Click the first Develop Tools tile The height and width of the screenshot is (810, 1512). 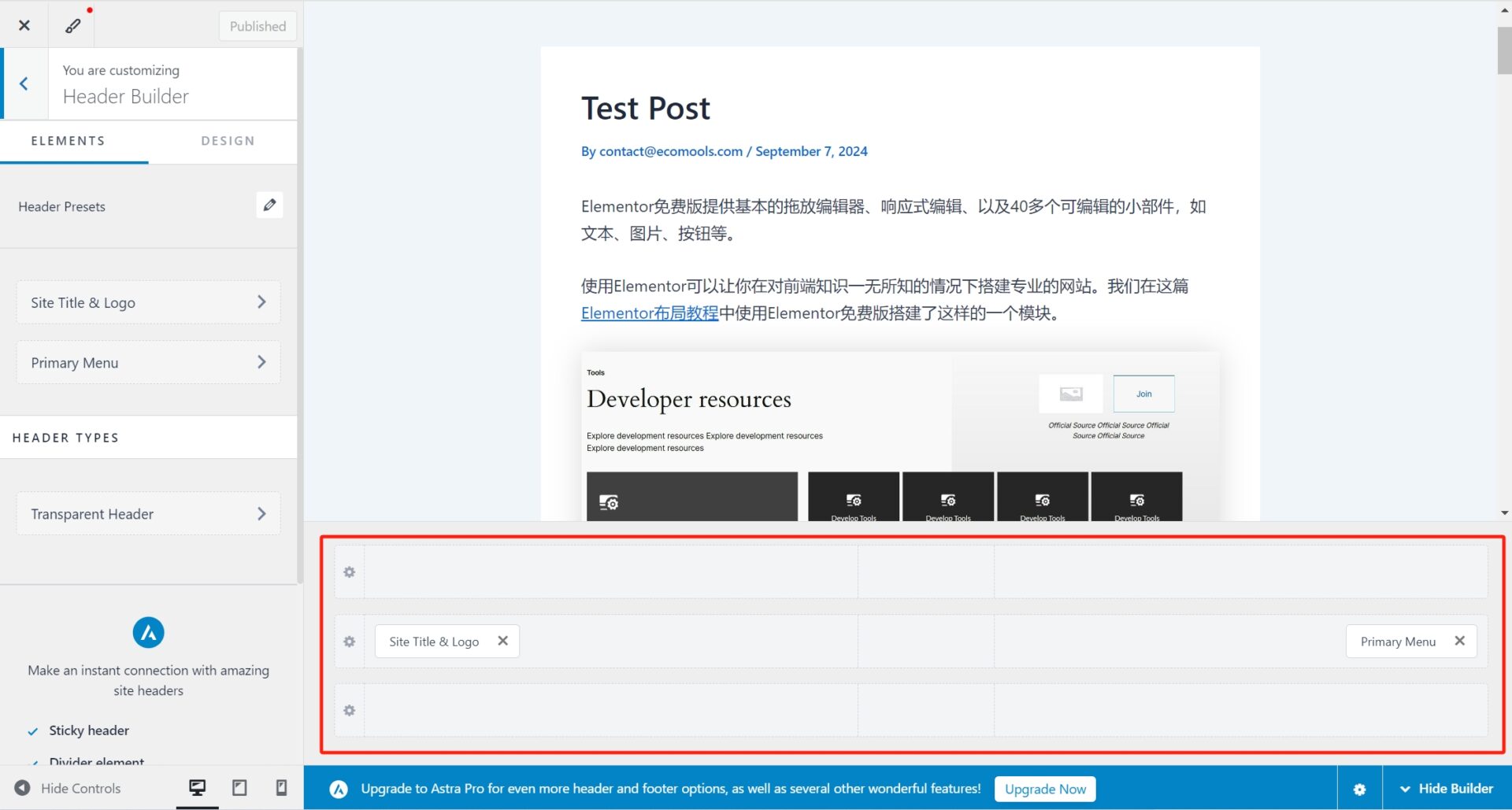point(854,497)
